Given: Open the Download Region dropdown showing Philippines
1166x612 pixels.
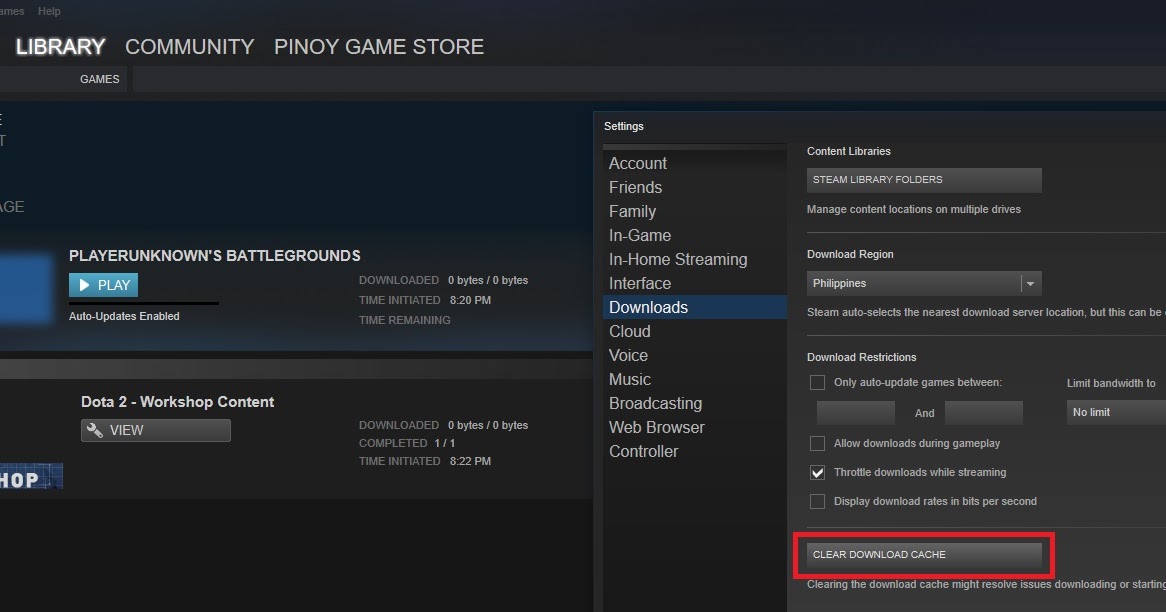Looking at the screenshot, I should click(924, 283).
